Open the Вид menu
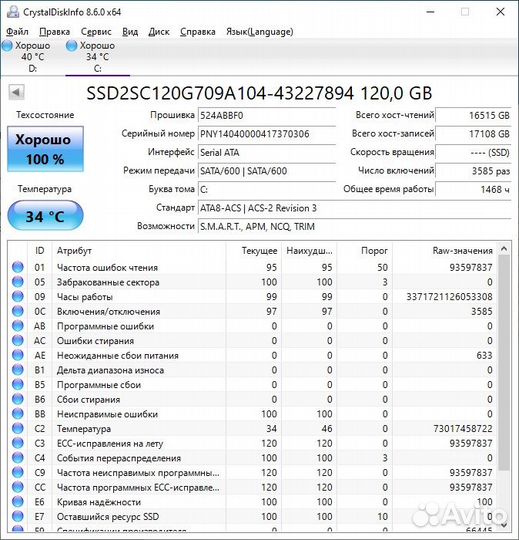The width and height of the screenshot is (519, 540). [x=130, y=32]
